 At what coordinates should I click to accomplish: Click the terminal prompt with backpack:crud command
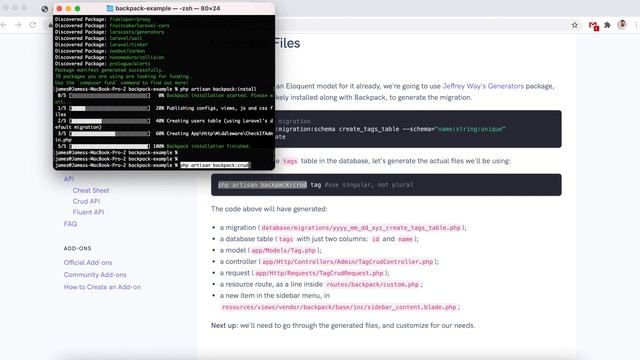(152, 165)
